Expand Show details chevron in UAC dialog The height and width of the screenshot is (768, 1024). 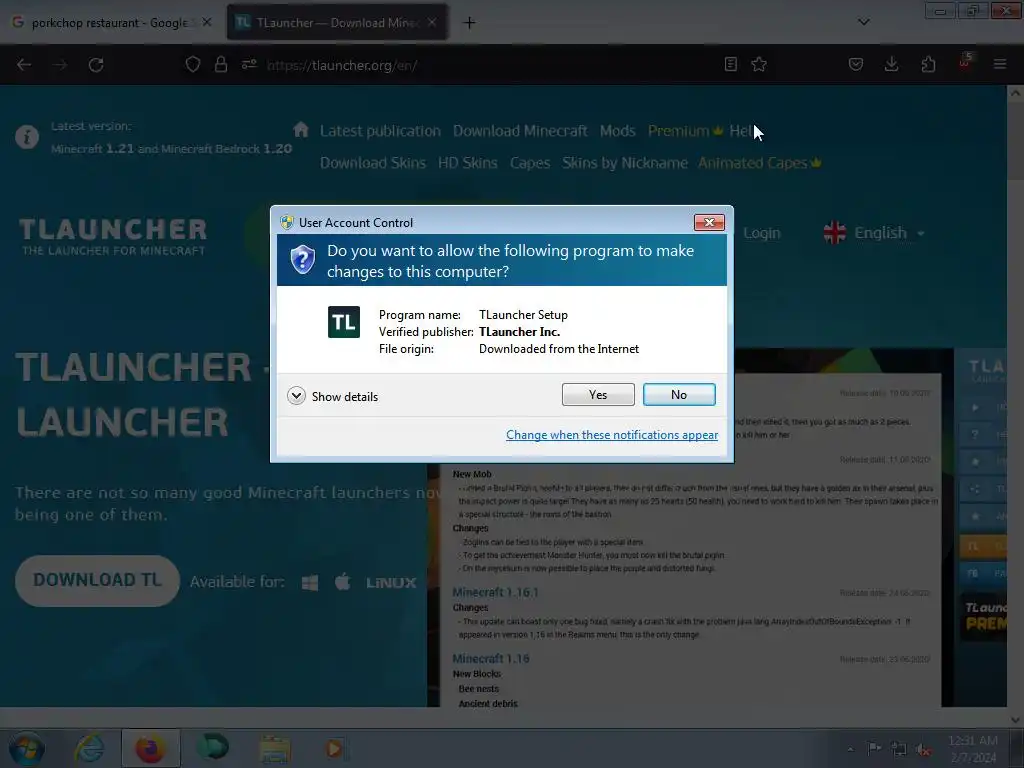296,396
